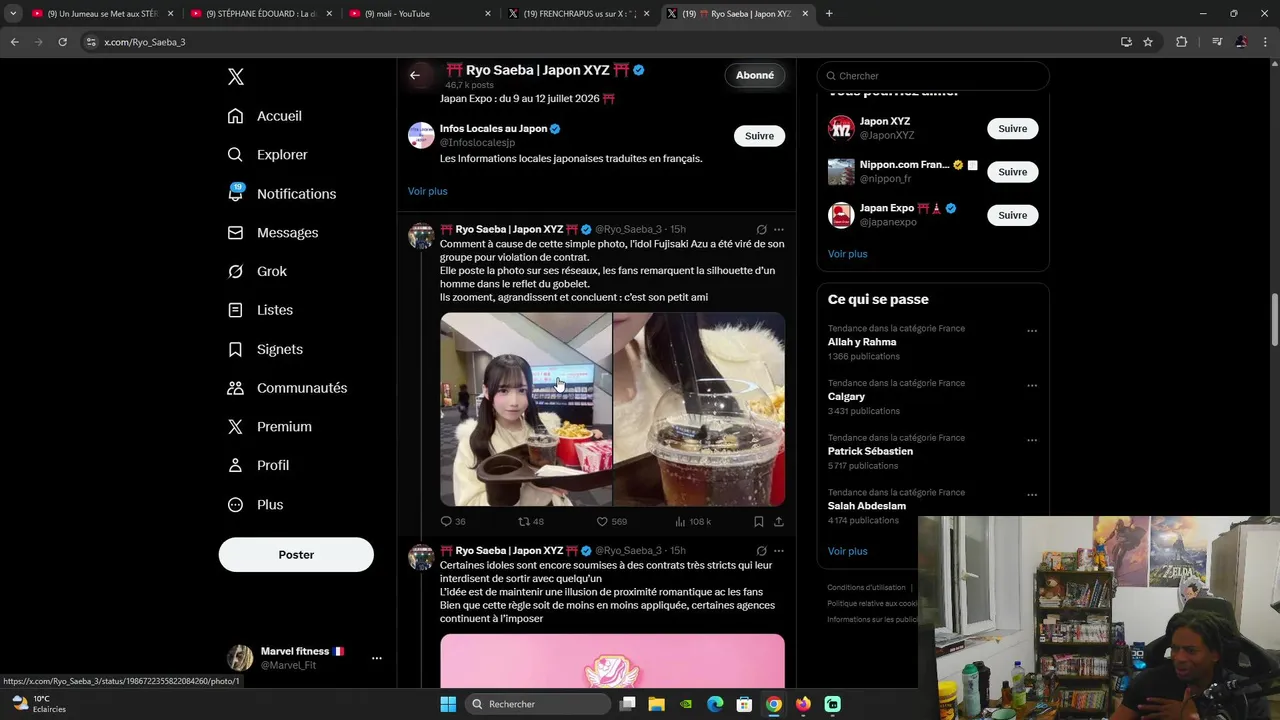Open more options on Fujisaki Azu post
Screen dimensions: 1280x720
779,229
